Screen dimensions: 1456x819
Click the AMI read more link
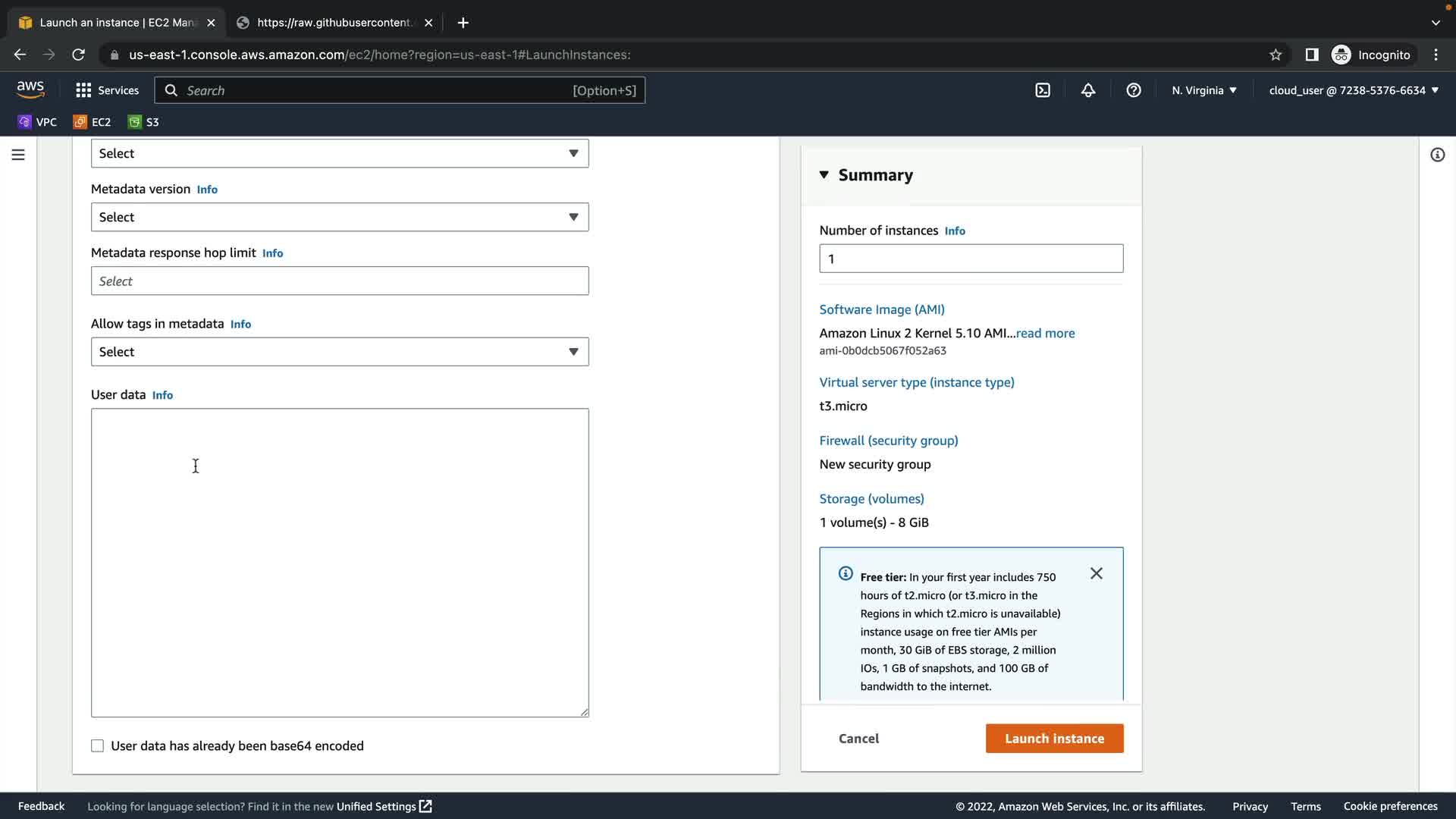pyautogui.click(x=1045, y=333)
